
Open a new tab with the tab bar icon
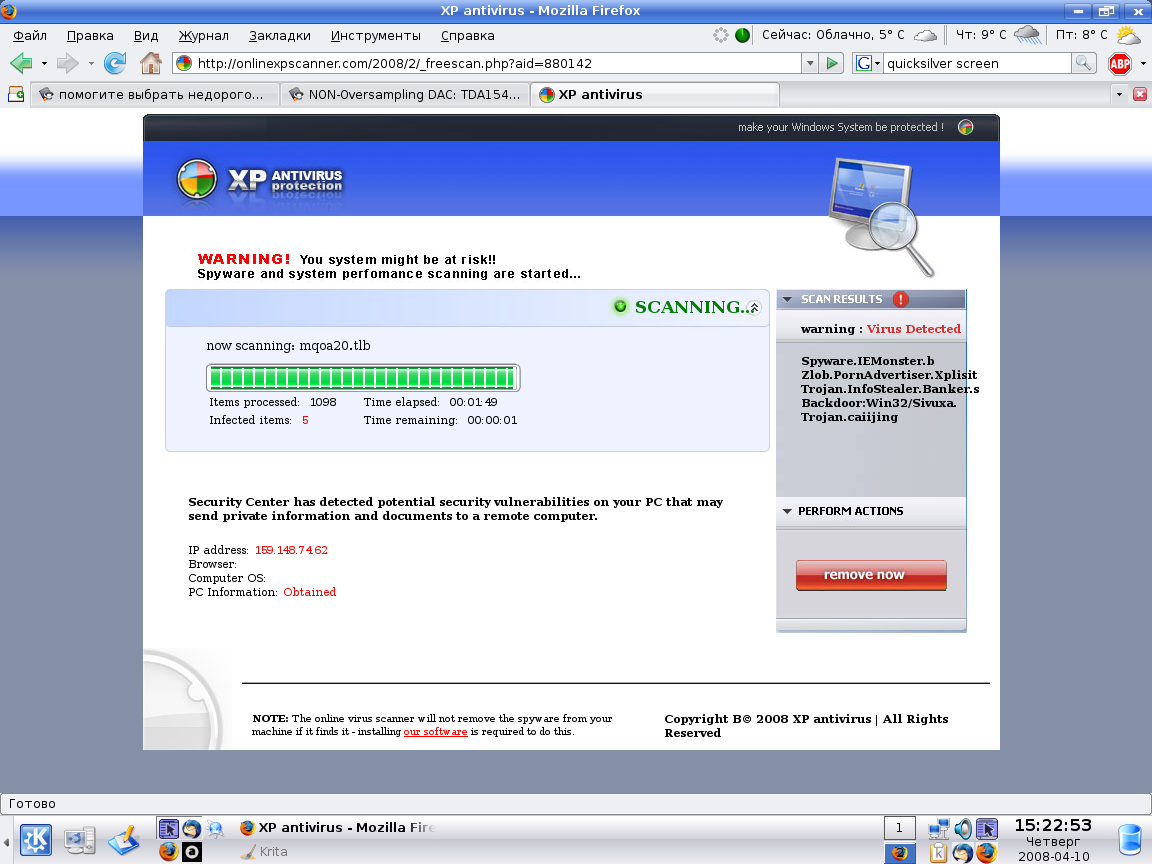click(x=15, y=94)
